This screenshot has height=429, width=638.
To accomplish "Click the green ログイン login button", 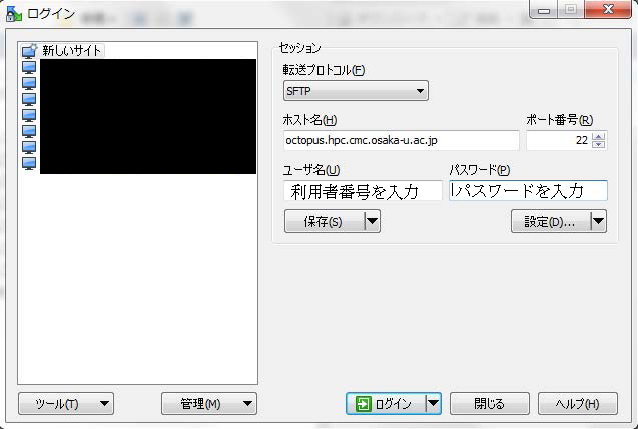I will coord(385,404).
